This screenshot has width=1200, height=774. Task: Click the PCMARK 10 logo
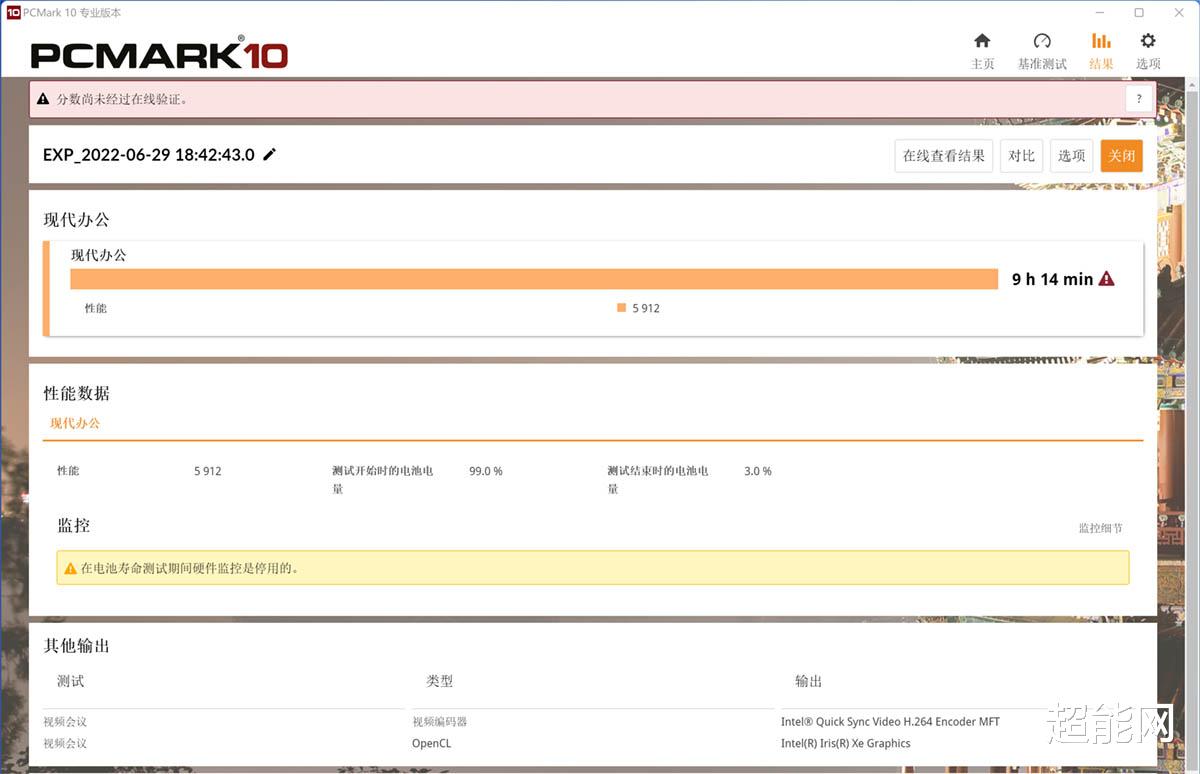pyautogui.click(x=160, y=55)
